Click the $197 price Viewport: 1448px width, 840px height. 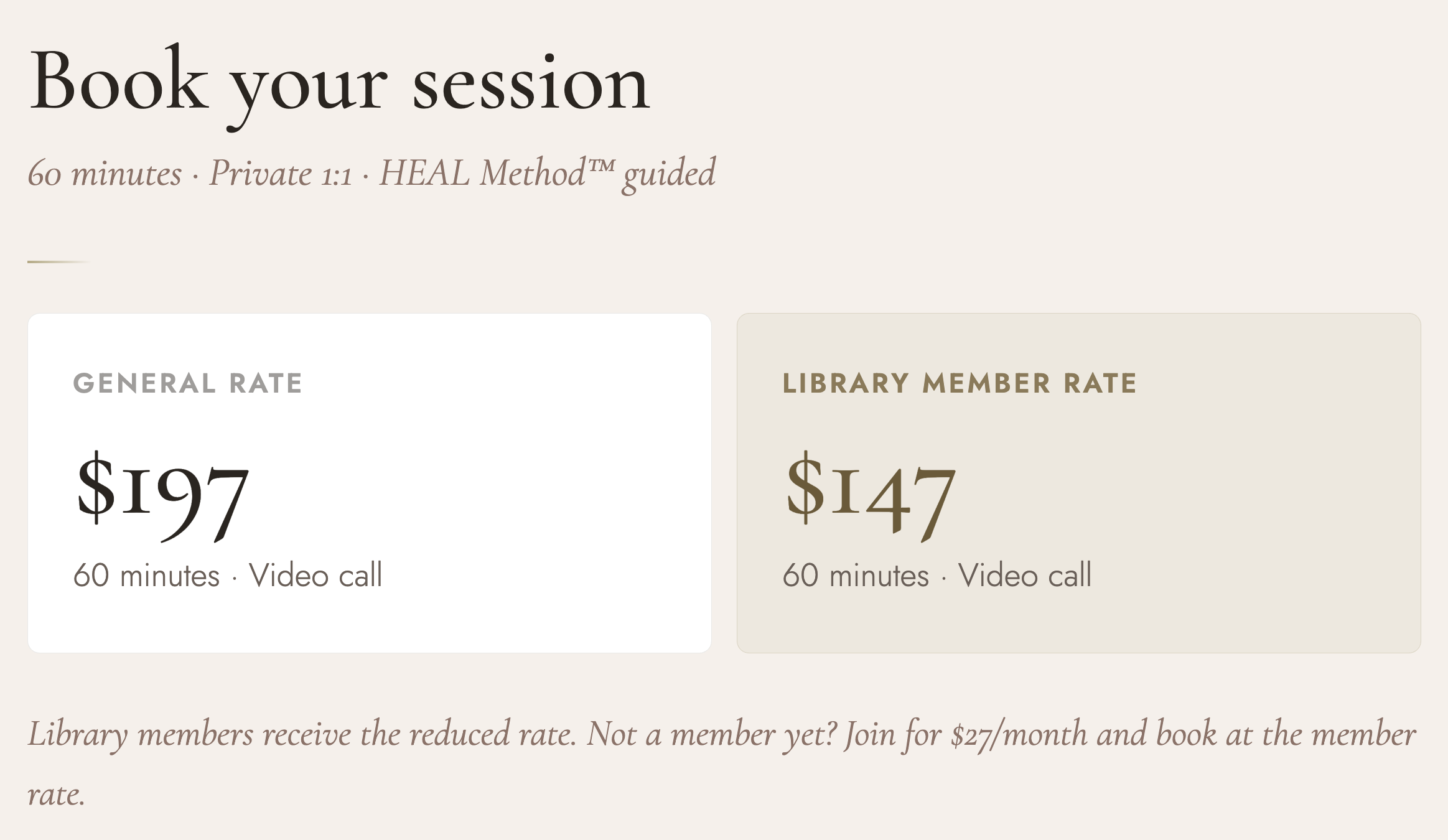pyautogui.click(x=162, y=497)
